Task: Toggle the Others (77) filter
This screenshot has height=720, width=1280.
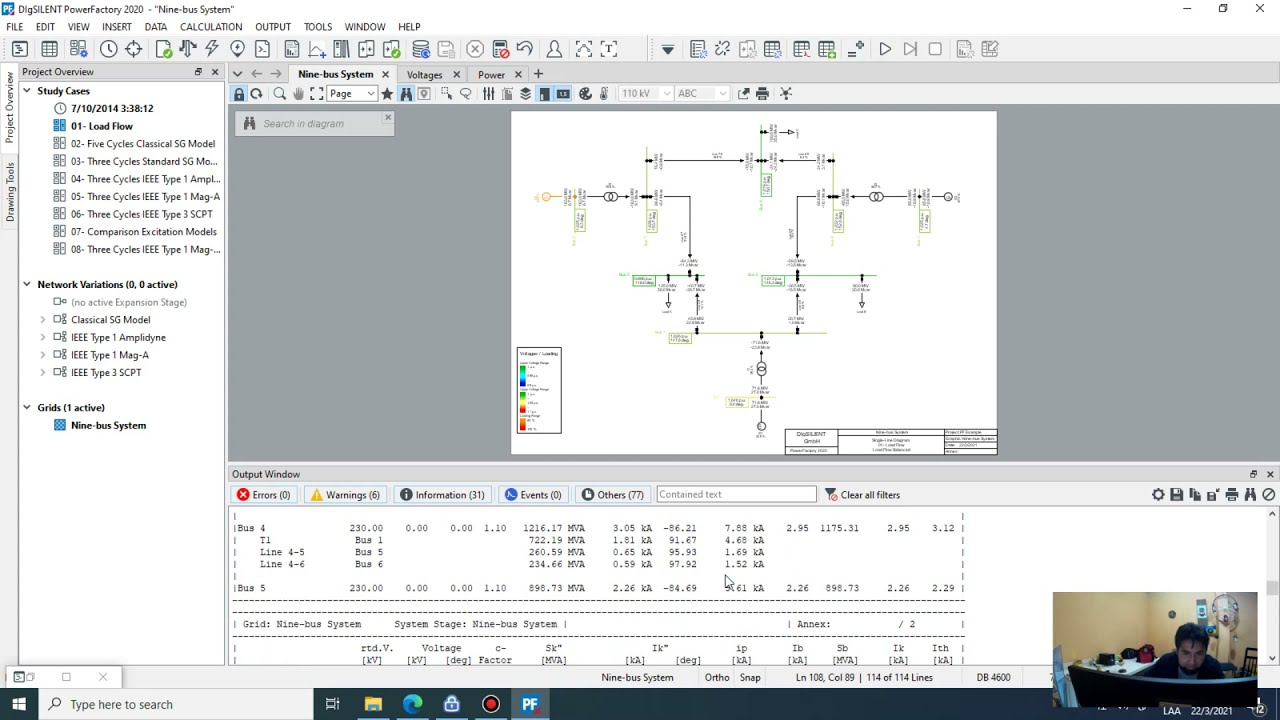Action: [612, 495]
